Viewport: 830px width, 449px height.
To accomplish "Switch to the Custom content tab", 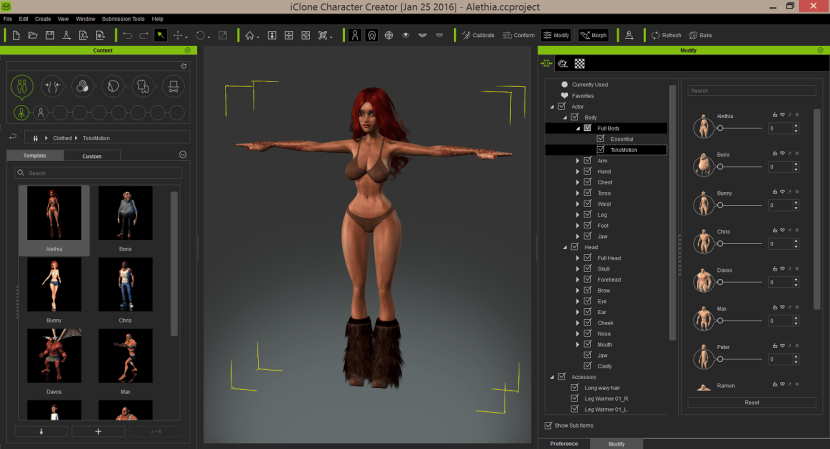I will pyautogui.click(x=91, y=156).
